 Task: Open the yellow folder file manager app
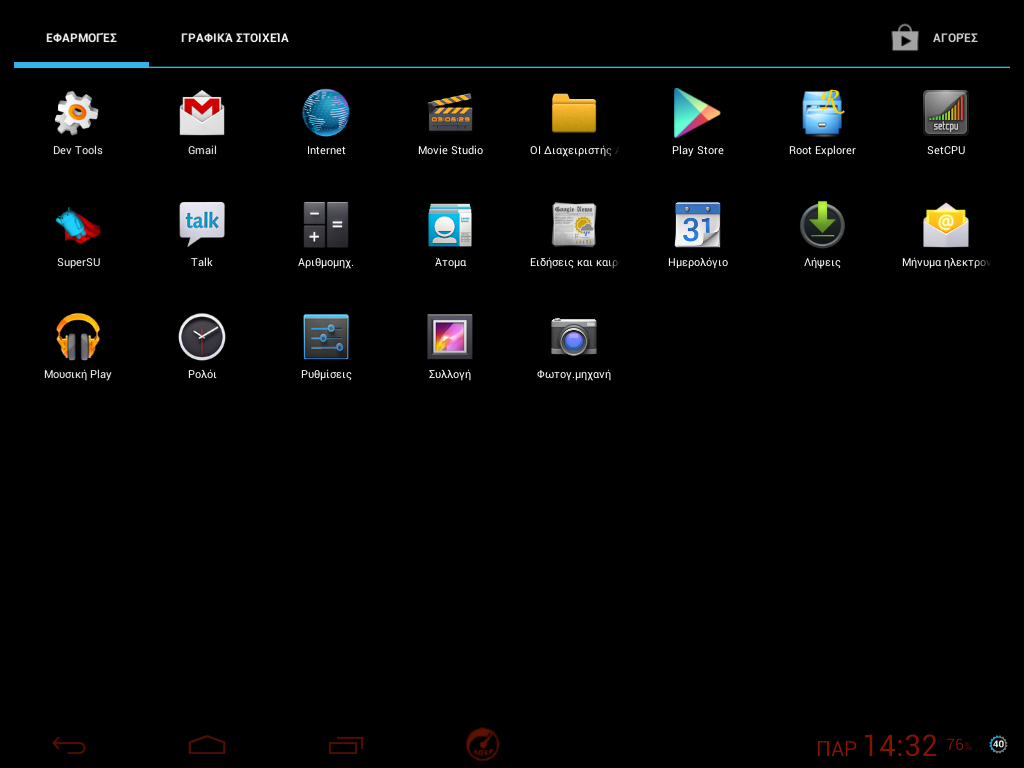pos(574,113)
